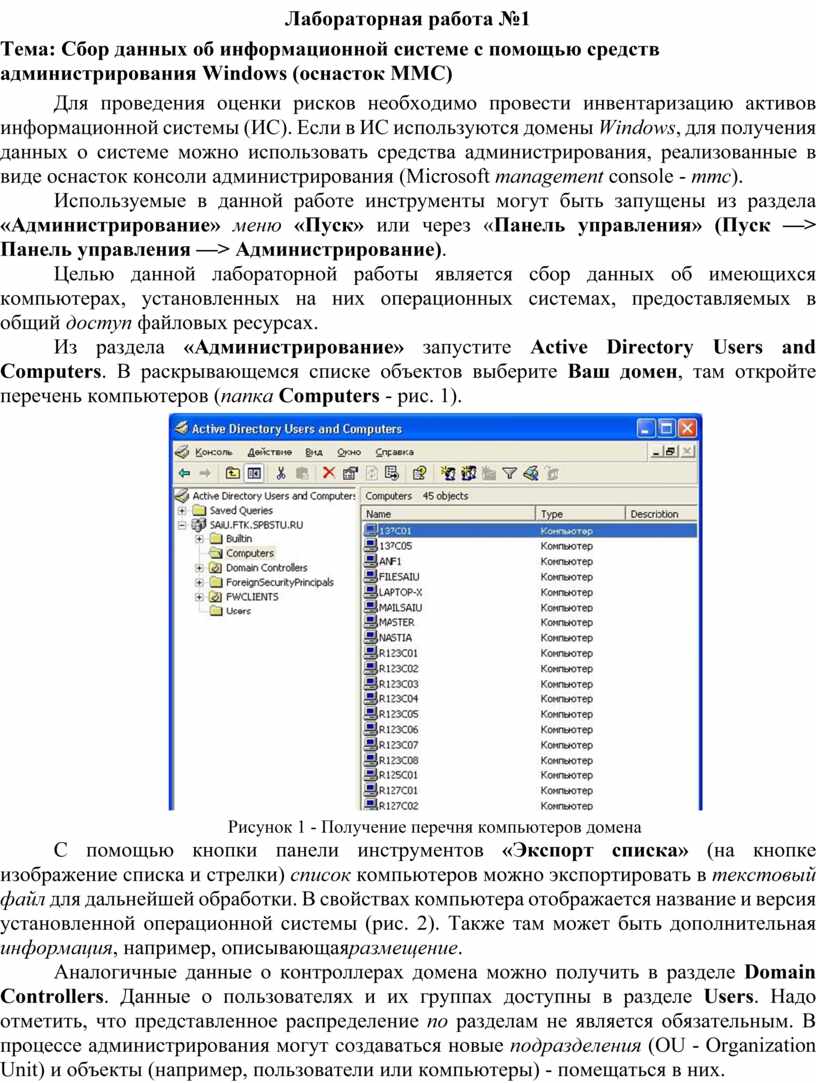
Task: Open the Консоль menu
Action: pyautogui.click(x=214, y=452)
